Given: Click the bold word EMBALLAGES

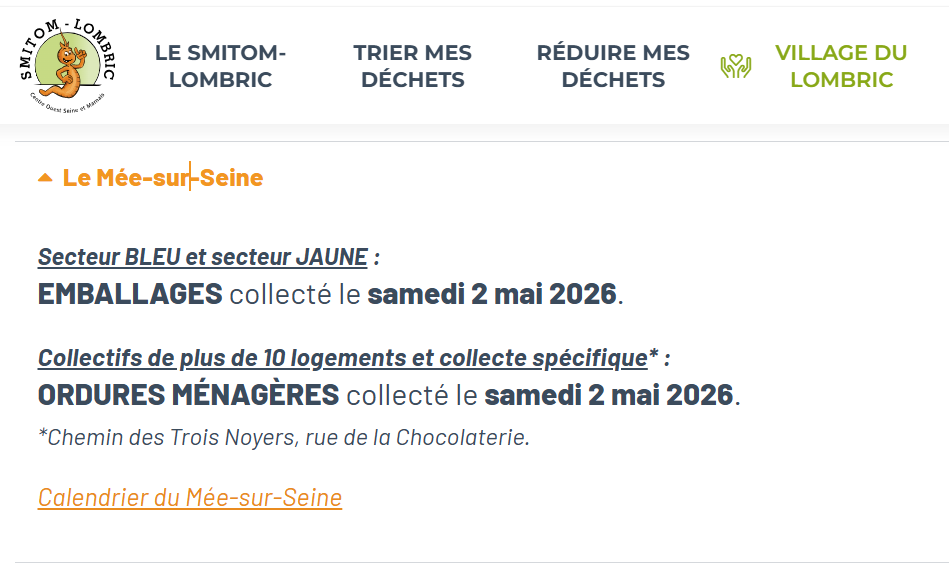Looking at the screenshot, I should [x=130, y=294].
